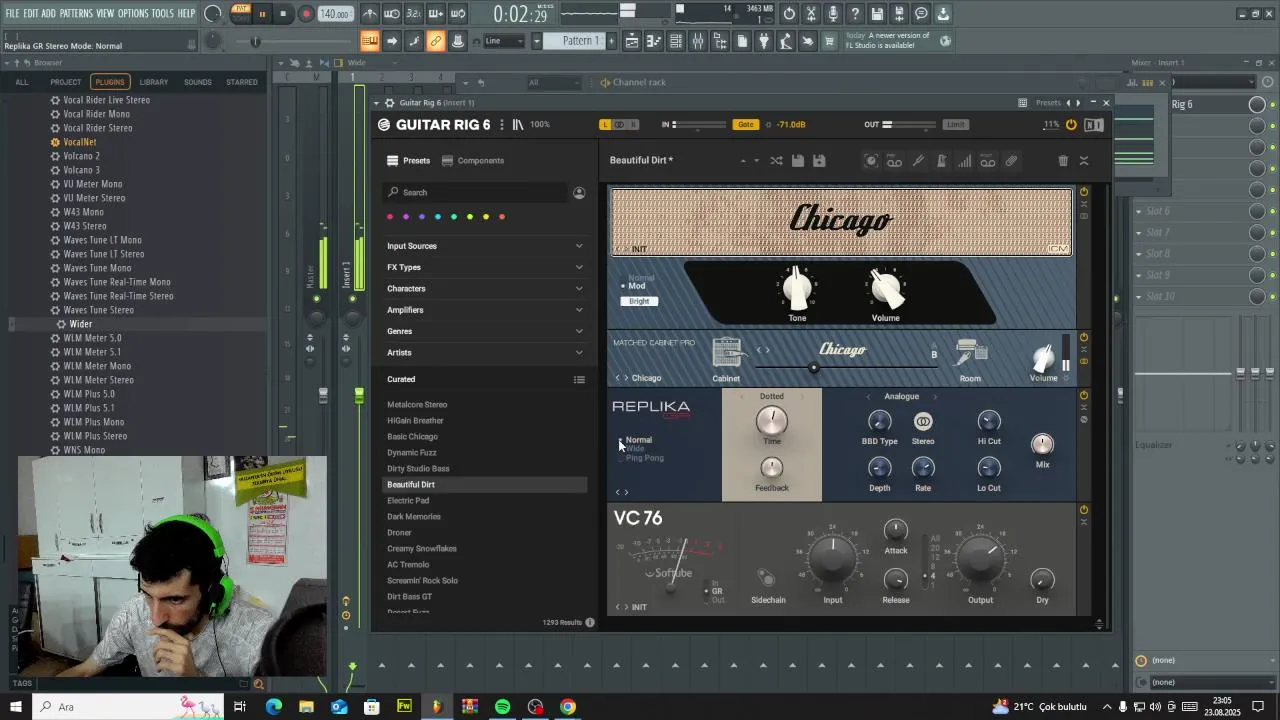Open the OPTIONS menu
The height and width of the screenshot is (720, 1280).
(x=133, y=13)
